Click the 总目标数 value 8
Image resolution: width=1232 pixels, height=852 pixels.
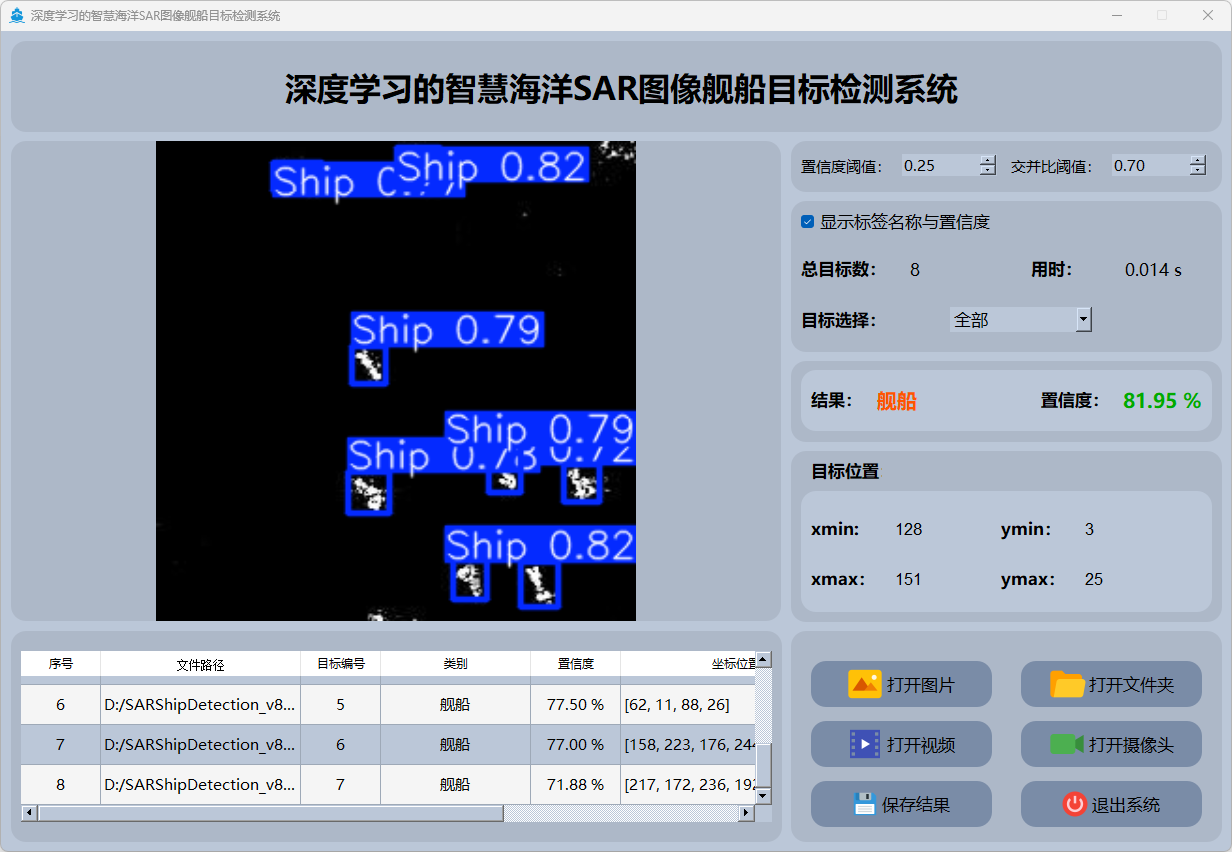(x=915, y=270)
